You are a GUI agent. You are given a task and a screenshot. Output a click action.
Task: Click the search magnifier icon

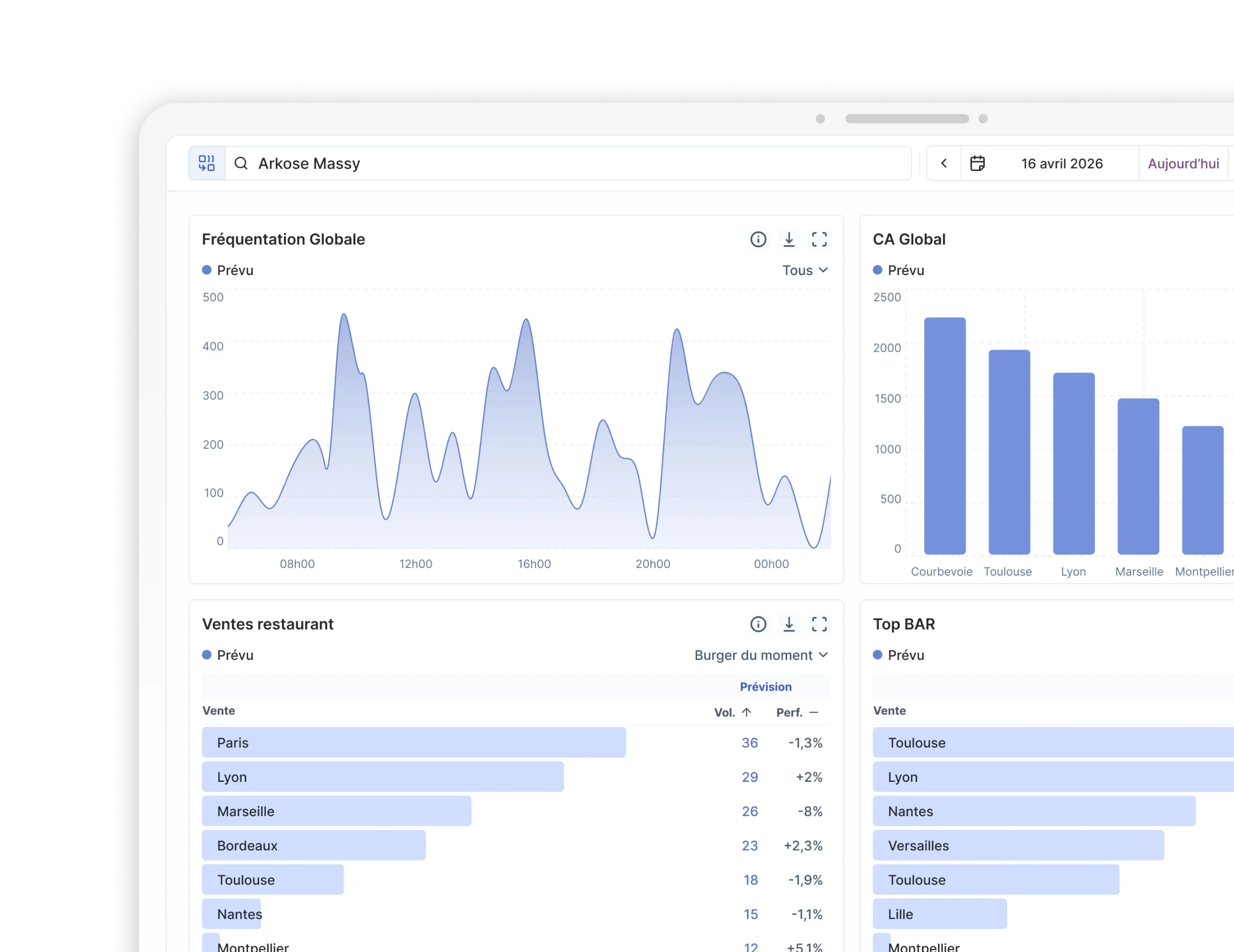pos(241,163)
